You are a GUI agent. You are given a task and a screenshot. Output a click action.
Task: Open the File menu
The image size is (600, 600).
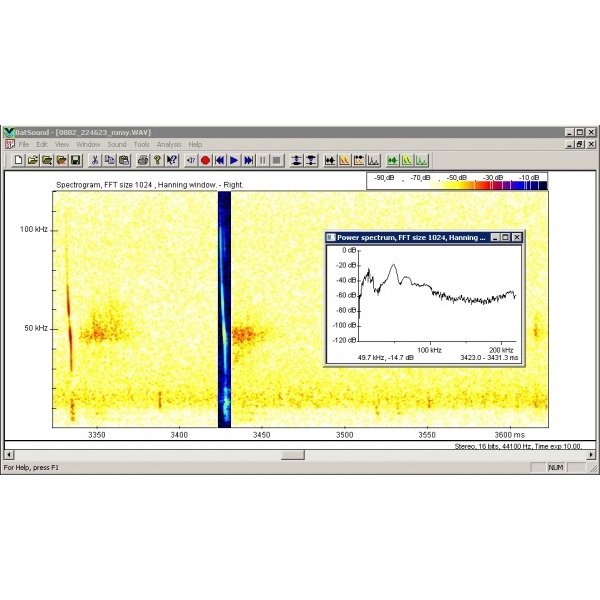25,145
